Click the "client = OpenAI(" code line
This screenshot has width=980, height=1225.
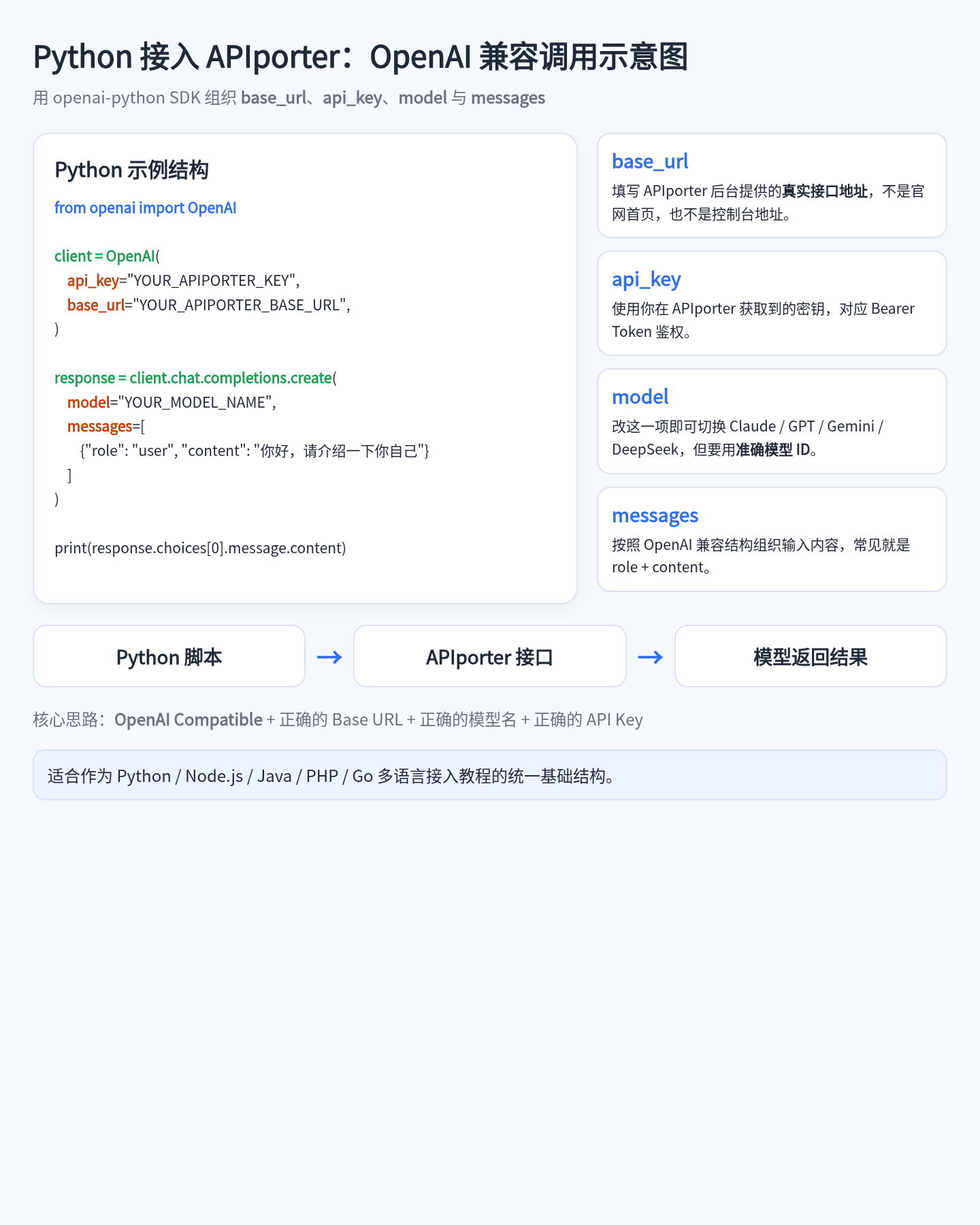(x=107, y=256)
